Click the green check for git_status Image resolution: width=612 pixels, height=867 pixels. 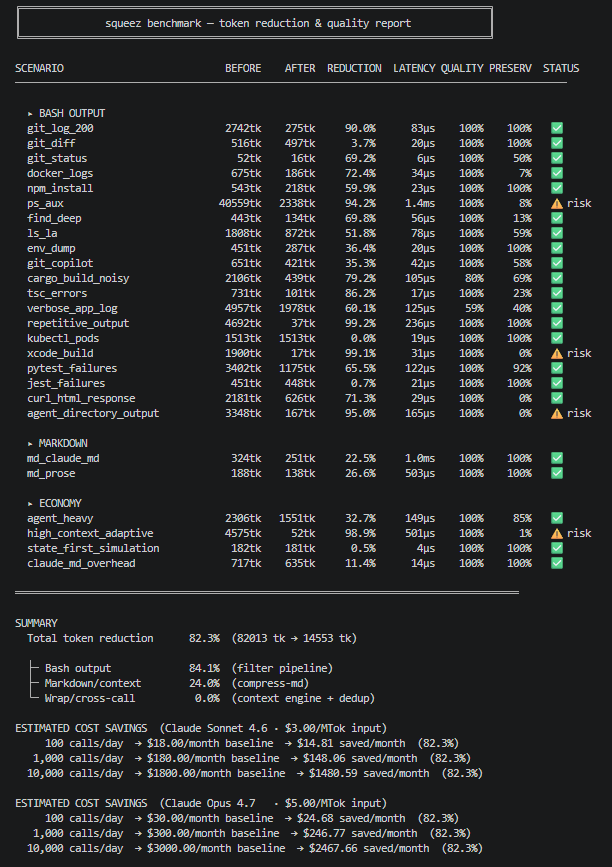(557, 158)
